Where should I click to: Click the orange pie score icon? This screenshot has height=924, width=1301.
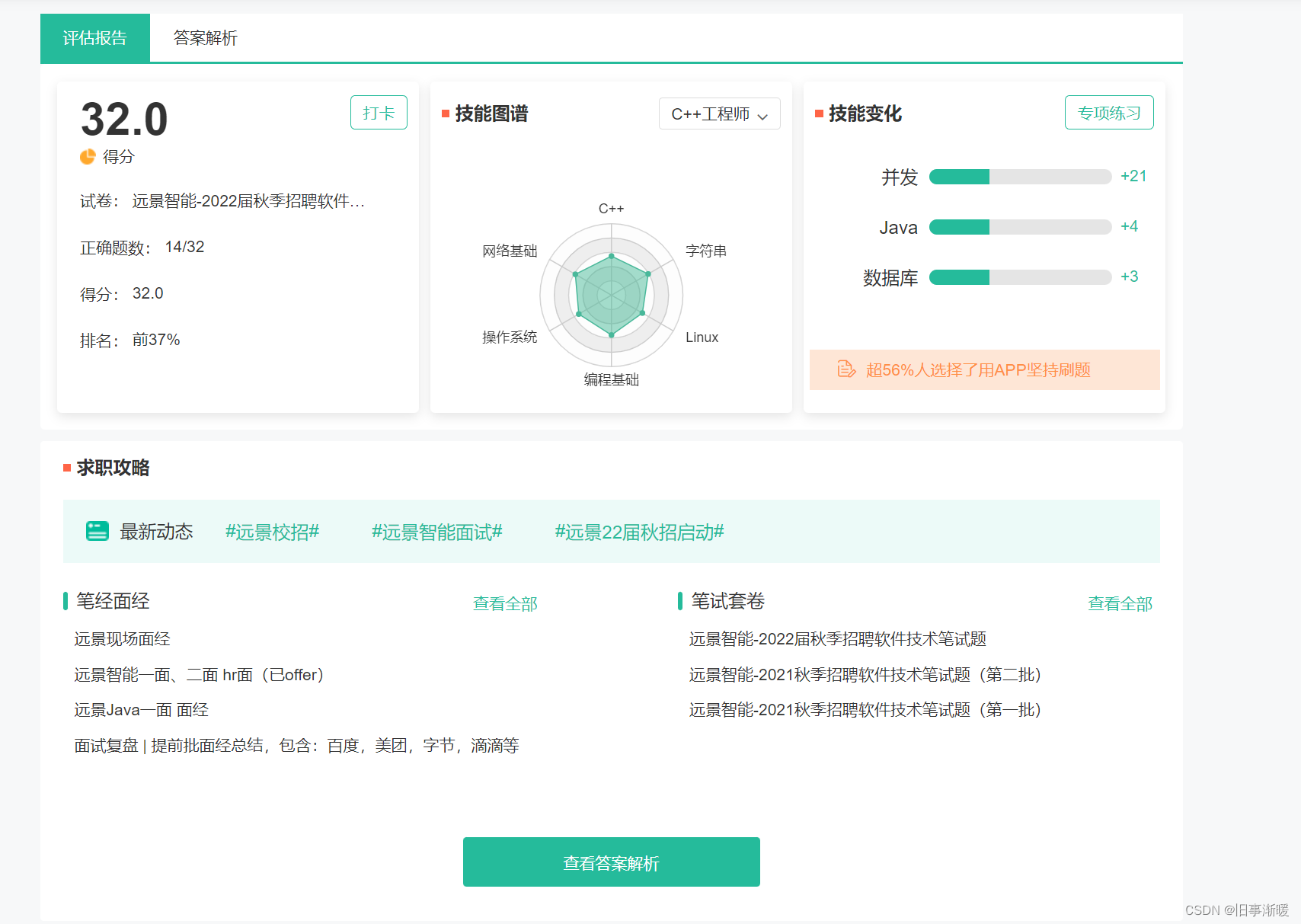88,156
